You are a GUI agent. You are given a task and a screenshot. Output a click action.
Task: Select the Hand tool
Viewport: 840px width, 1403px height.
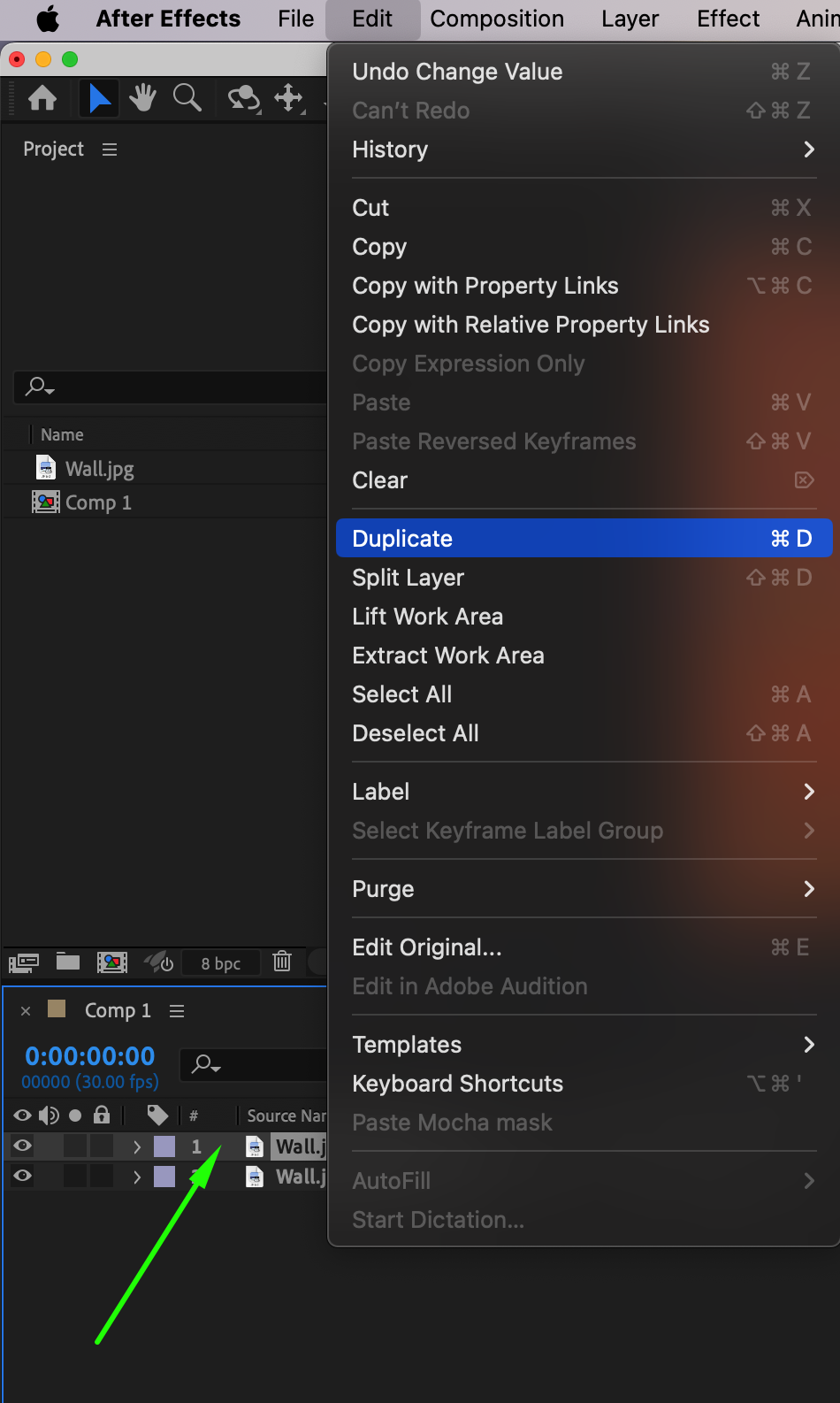pos(142,98)
